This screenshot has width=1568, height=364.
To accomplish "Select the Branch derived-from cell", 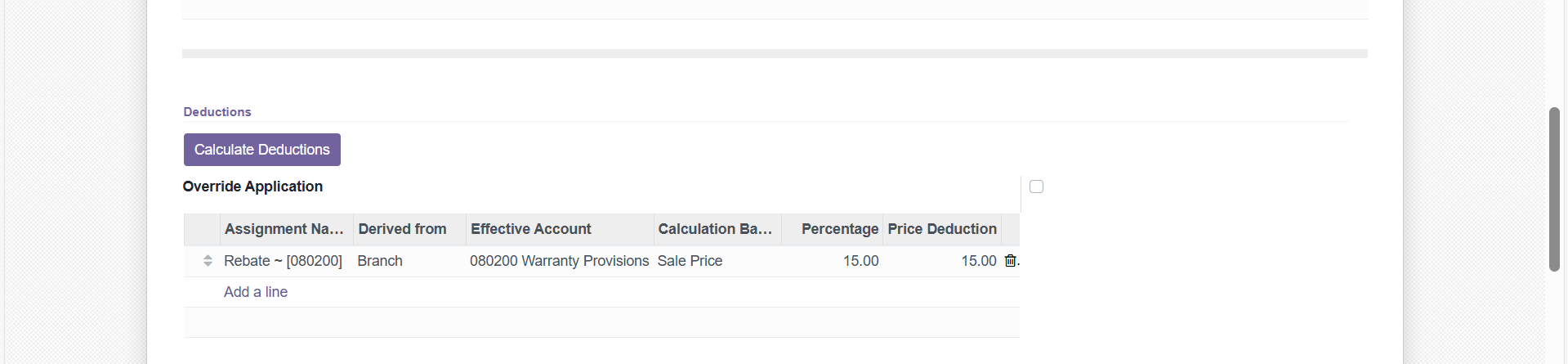I will (x=380, y=261).
